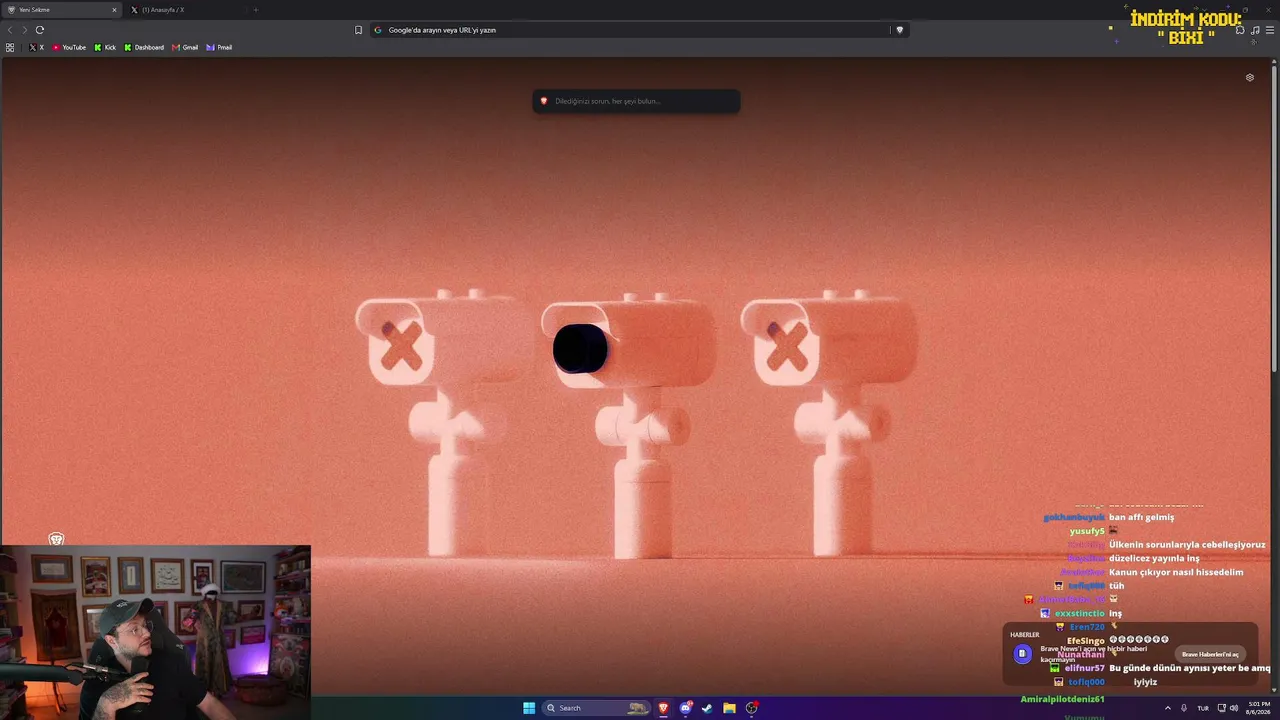Click the Leo 'Dilediğinizi sorun' search box
The width and height of the screenshot is (1280, 720).
point(636,101)
